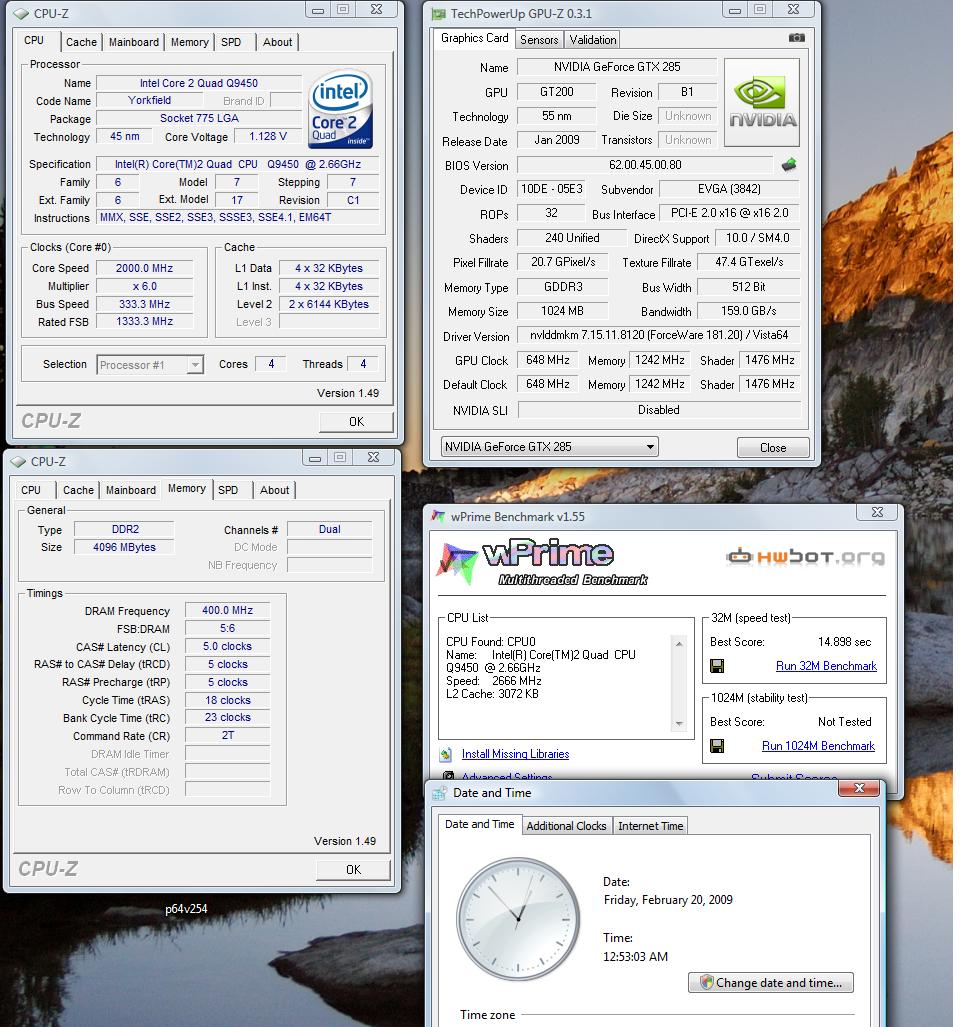
Task: Click the NVIDIA logo in GPU-Z
Action: point(762,102)
